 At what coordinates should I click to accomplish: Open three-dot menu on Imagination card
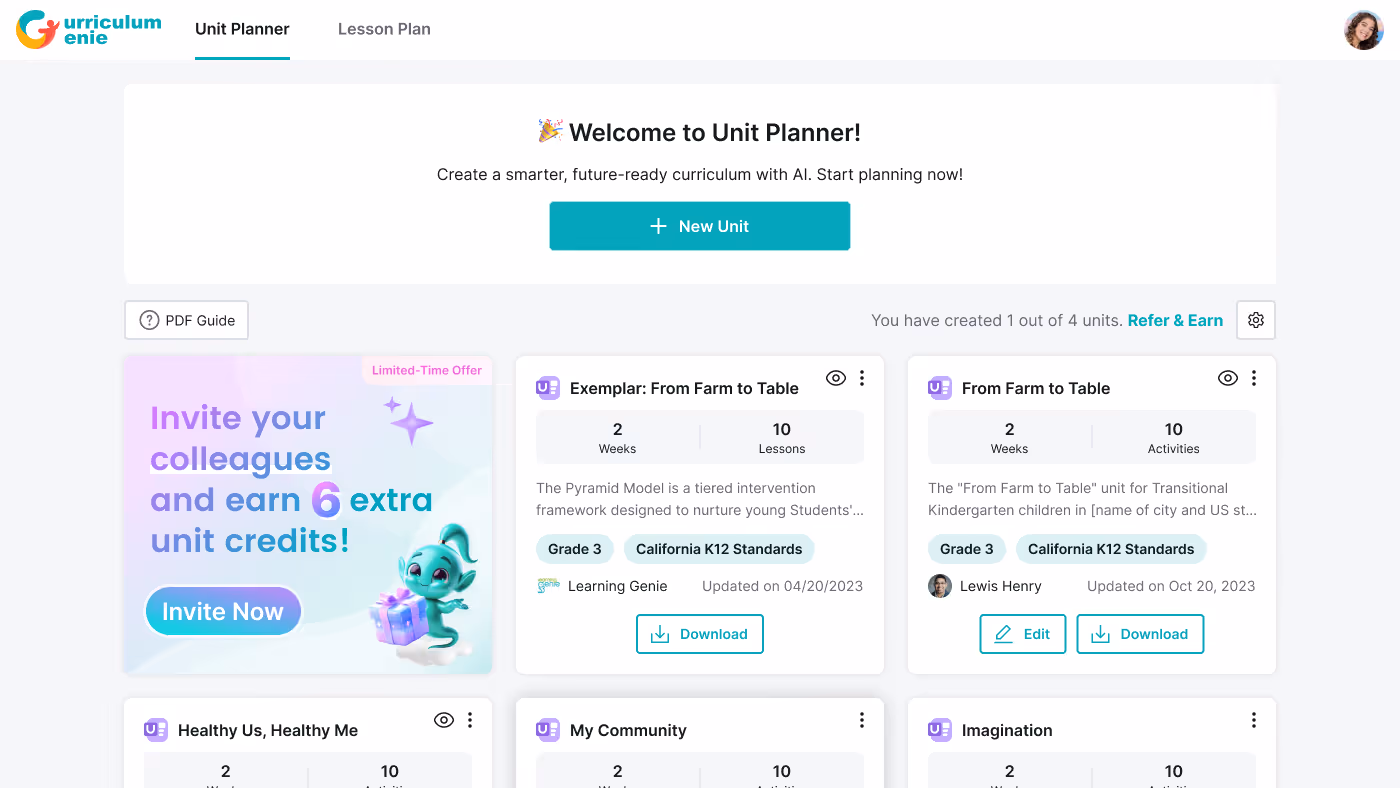(x=1254, y=720)
